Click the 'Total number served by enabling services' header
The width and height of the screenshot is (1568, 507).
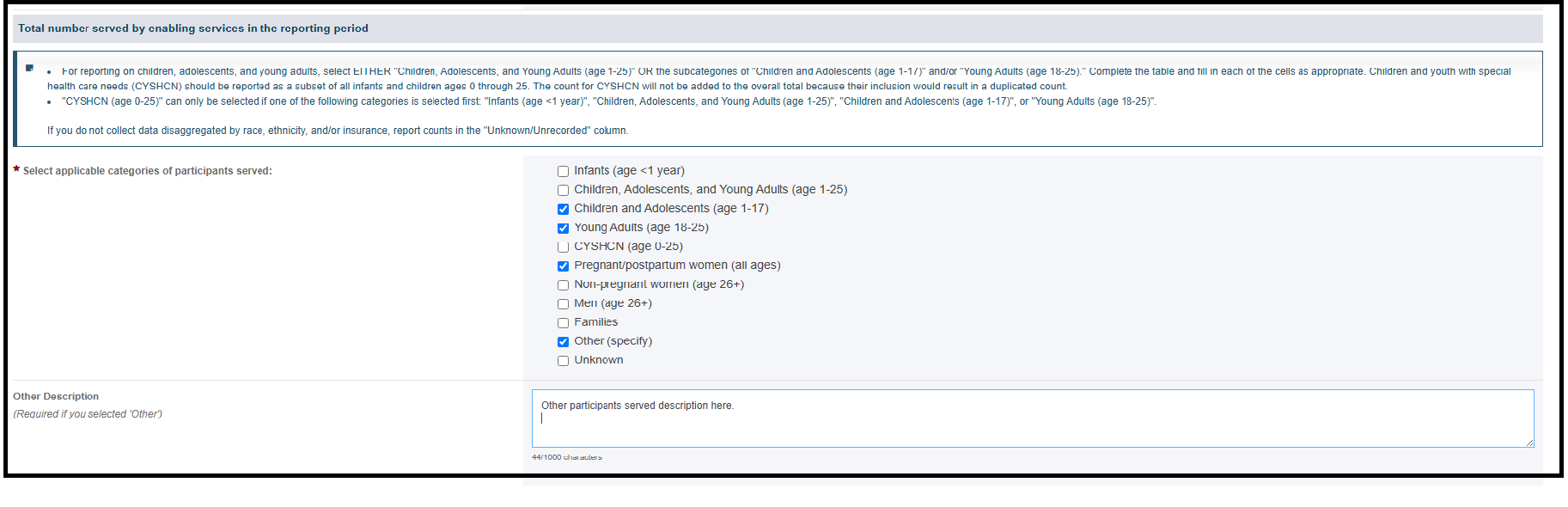[193, 28]
